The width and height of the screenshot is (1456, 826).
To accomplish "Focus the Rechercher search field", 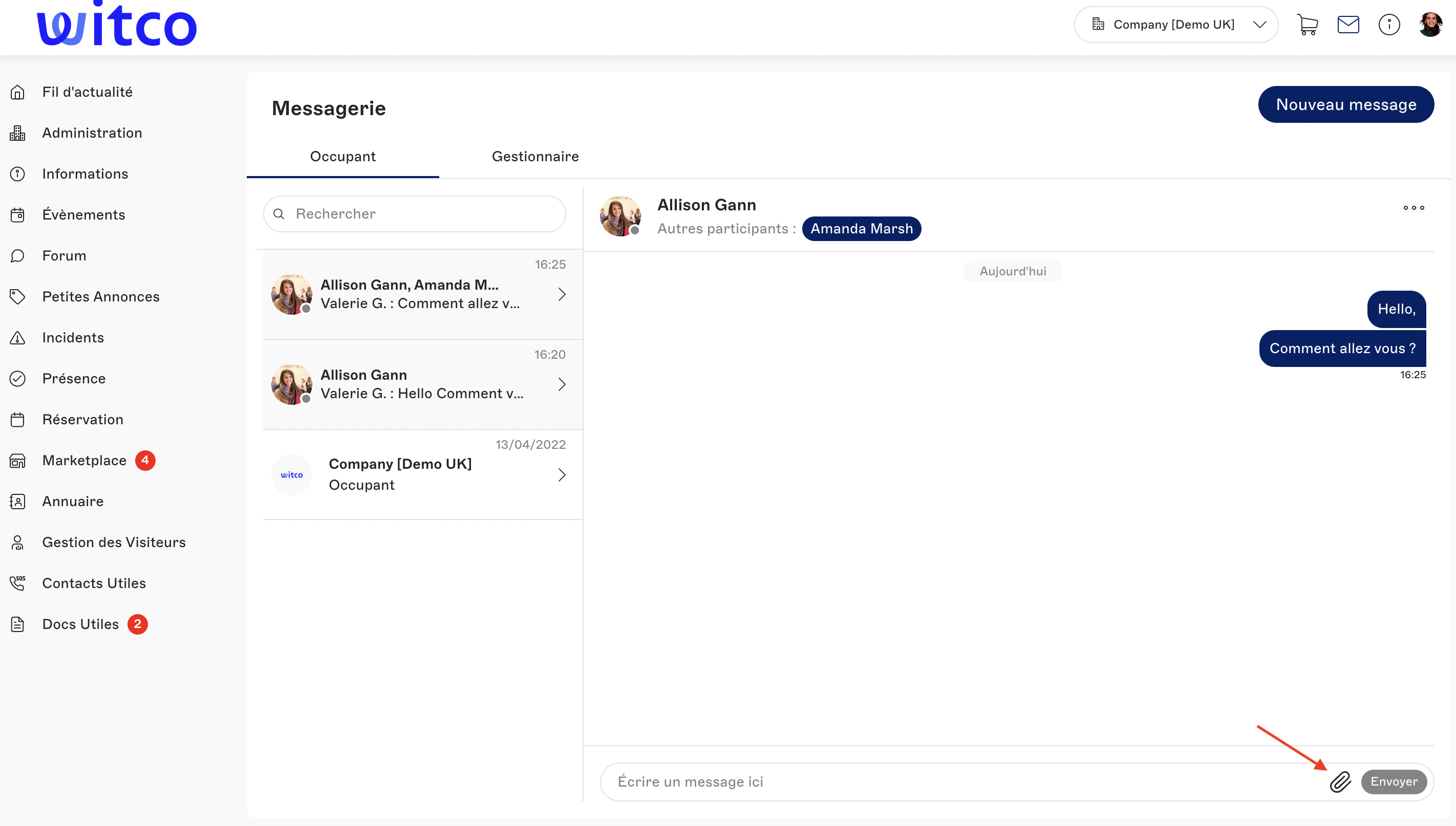I will tap(420, 214).
